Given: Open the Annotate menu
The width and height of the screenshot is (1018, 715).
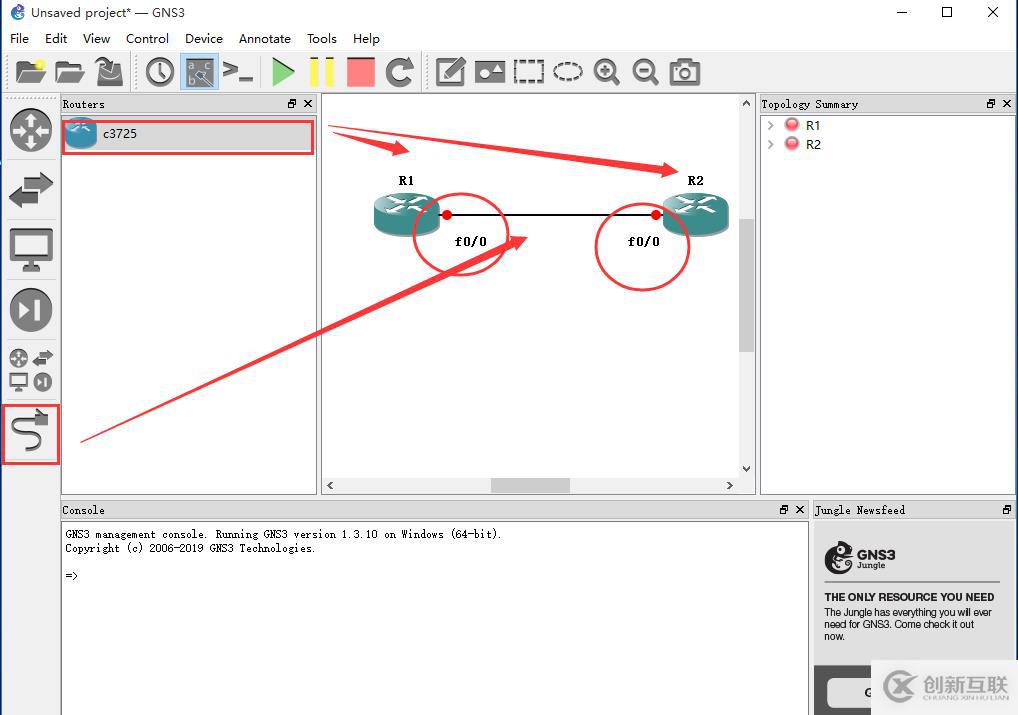Looking at the screenshot, I should (265, 38).
